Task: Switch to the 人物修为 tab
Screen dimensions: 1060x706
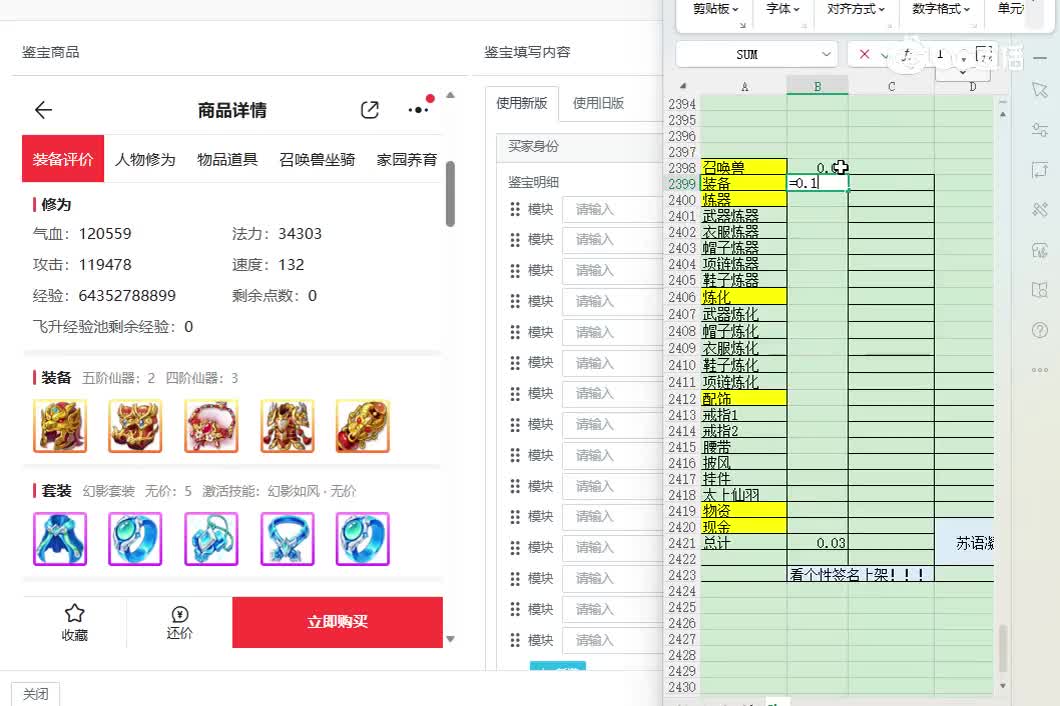Action: 145,159
